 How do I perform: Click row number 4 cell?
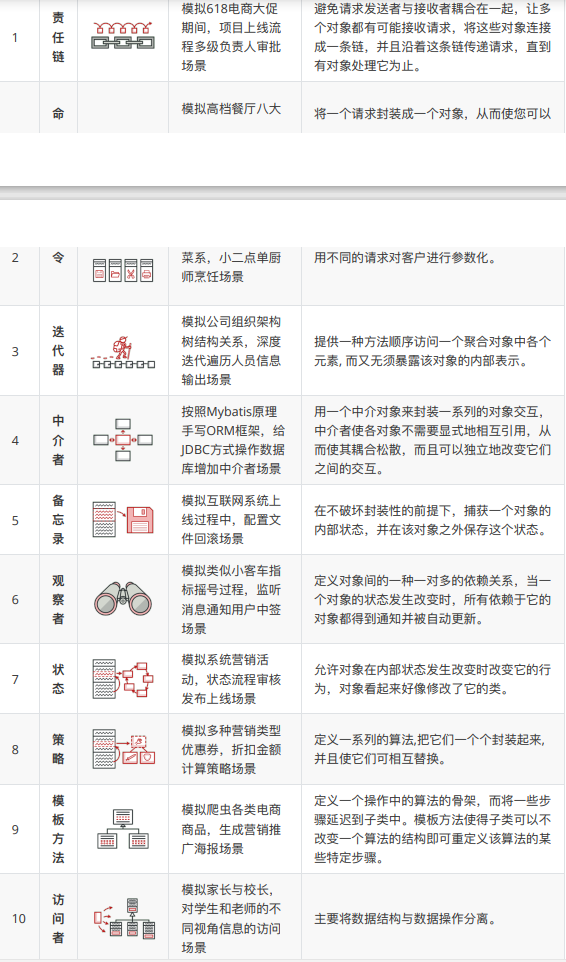point(20,440)
